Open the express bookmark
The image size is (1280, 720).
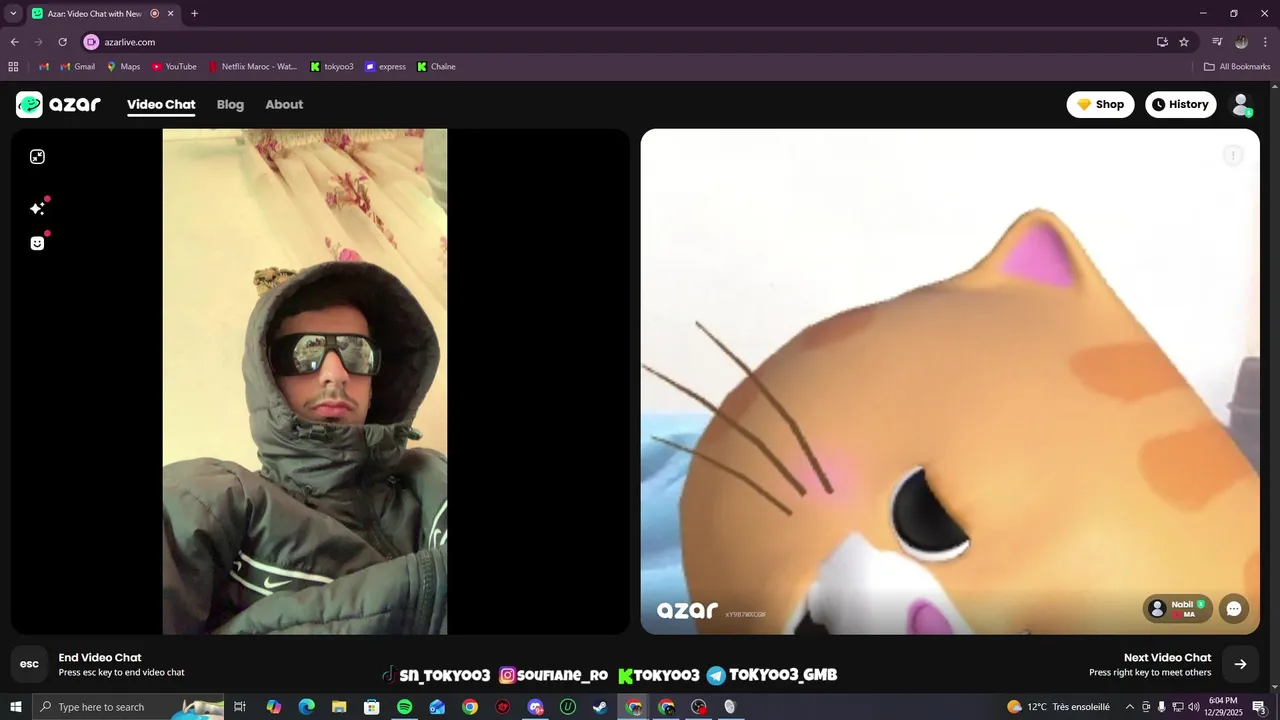[x=385, y=67]
